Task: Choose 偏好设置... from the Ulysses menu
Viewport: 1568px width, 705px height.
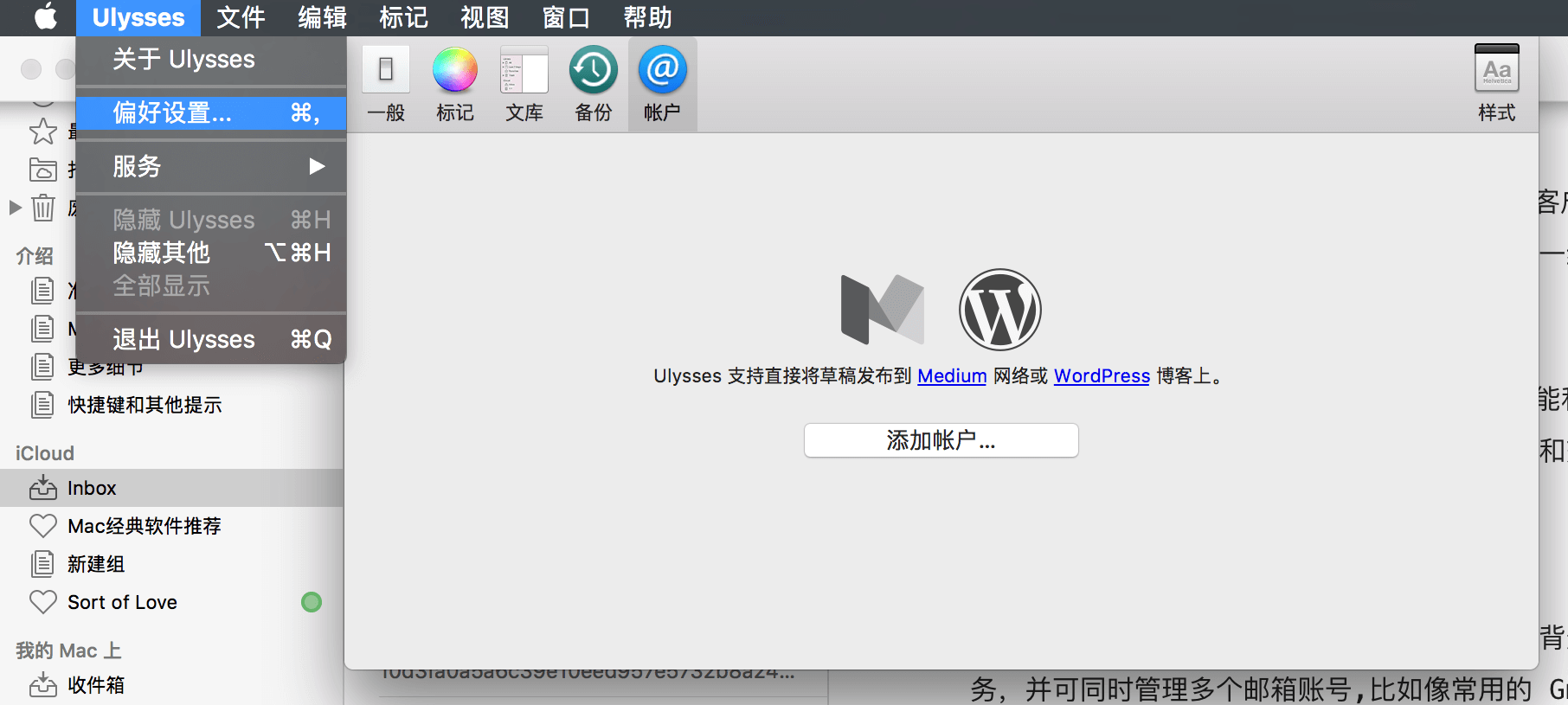Action: click(x=211, y=112)
